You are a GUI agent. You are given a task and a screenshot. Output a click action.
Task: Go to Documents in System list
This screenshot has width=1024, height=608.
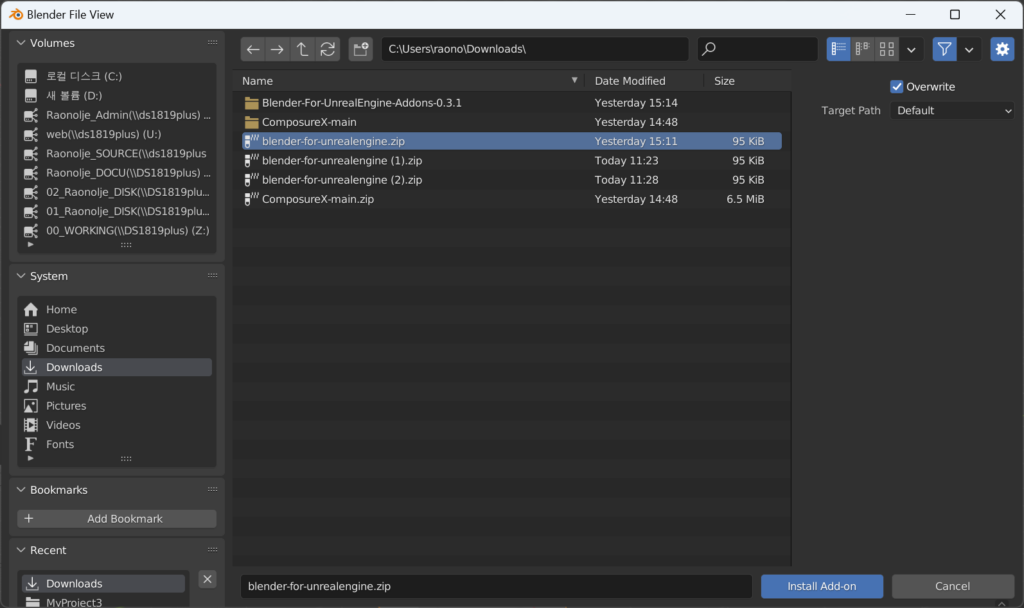pos(117,348)
